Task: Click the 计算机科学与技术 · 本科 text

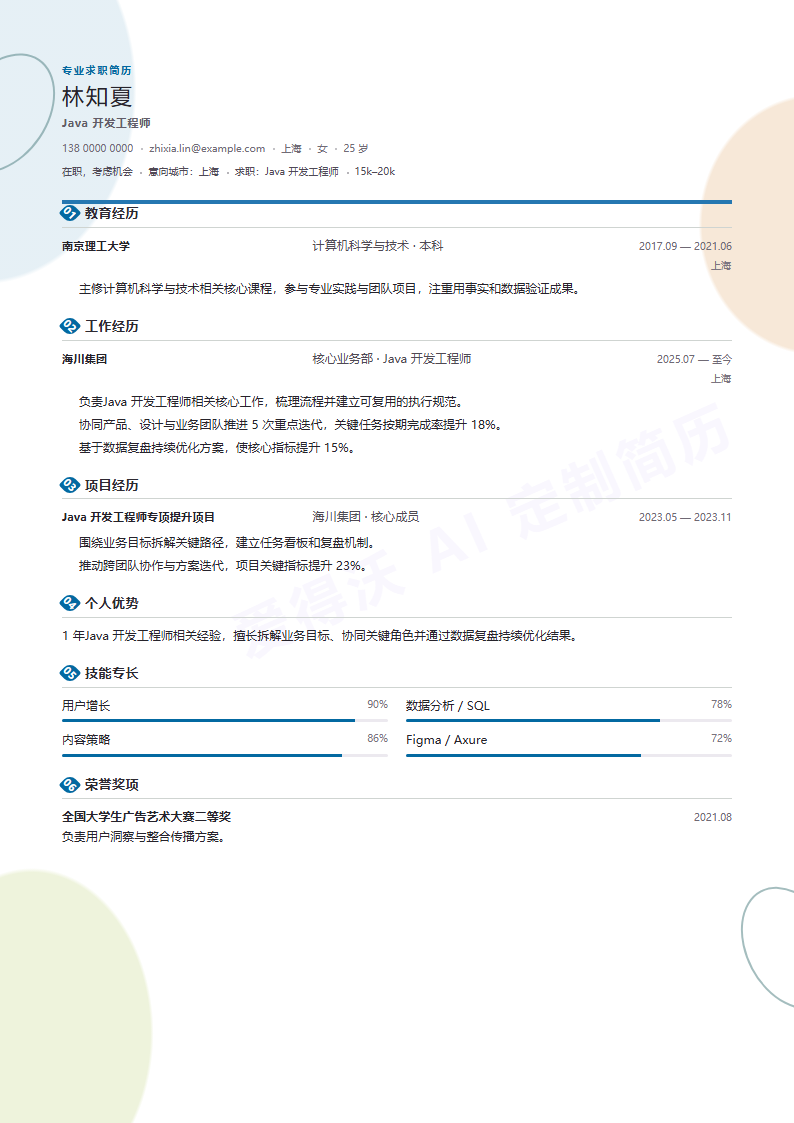Action: point(377,246)
